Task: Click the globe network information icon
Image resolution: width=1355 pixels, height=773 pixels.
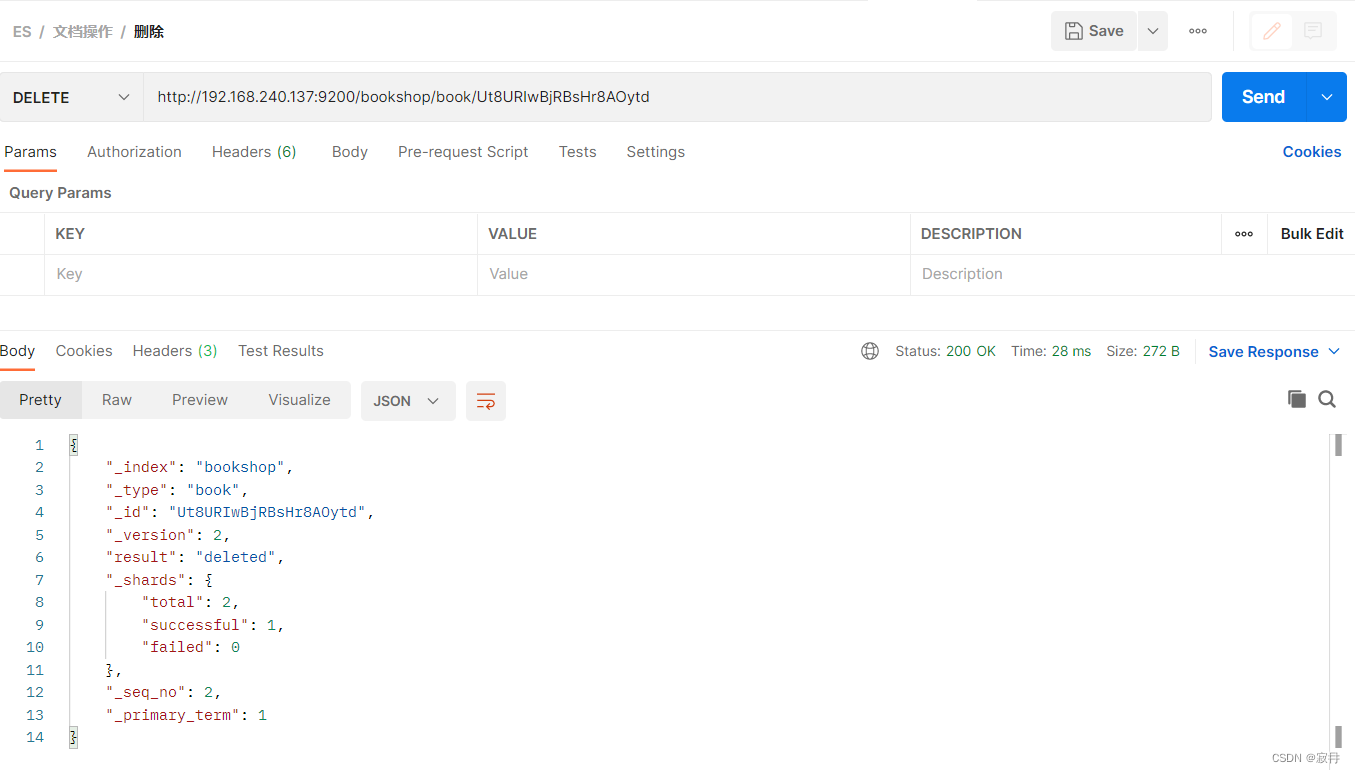Action: click(870, 351)
